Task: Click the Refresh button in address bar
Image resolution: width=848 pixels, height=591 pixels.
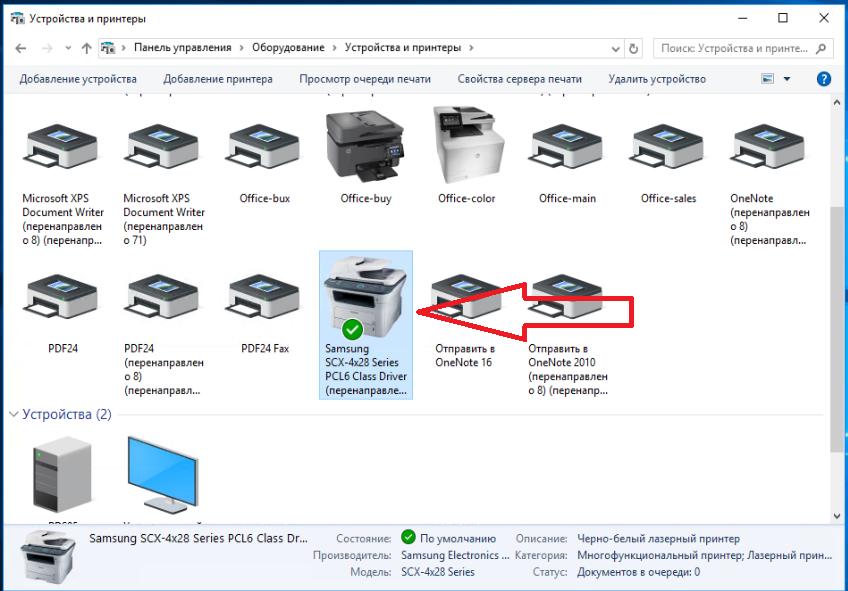Action: (x=633, y=49)
